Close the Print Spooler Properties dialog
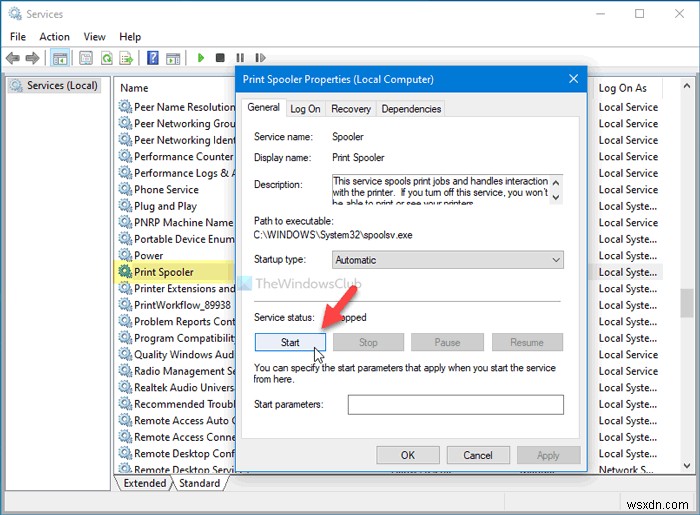 (x=574, y=79)
